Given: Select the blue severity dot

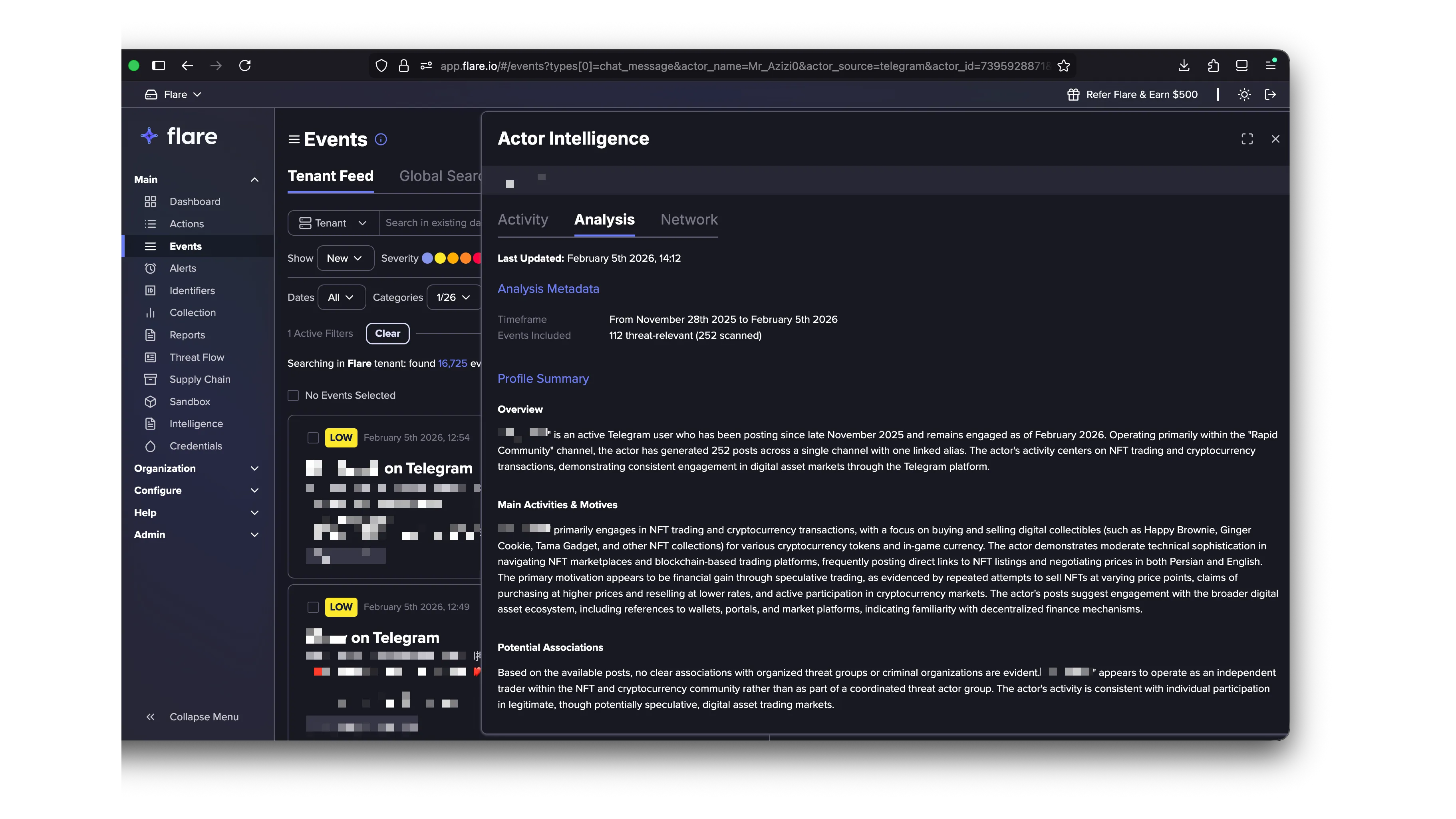Looking at the screenshot, I should (x=427, y=258).
